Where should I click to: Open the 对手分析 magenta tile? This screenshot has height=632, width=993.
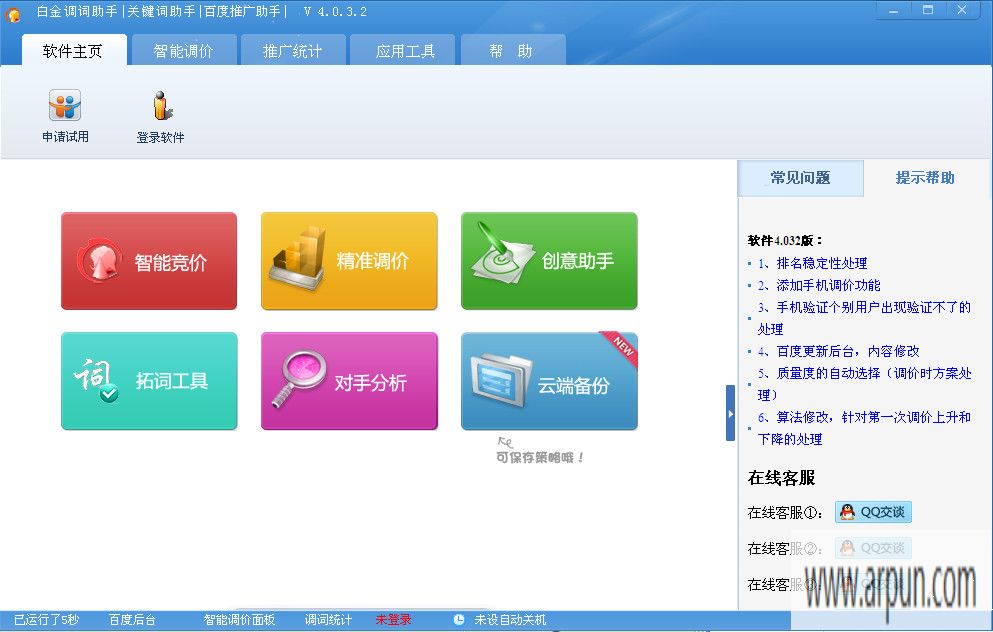349,381
